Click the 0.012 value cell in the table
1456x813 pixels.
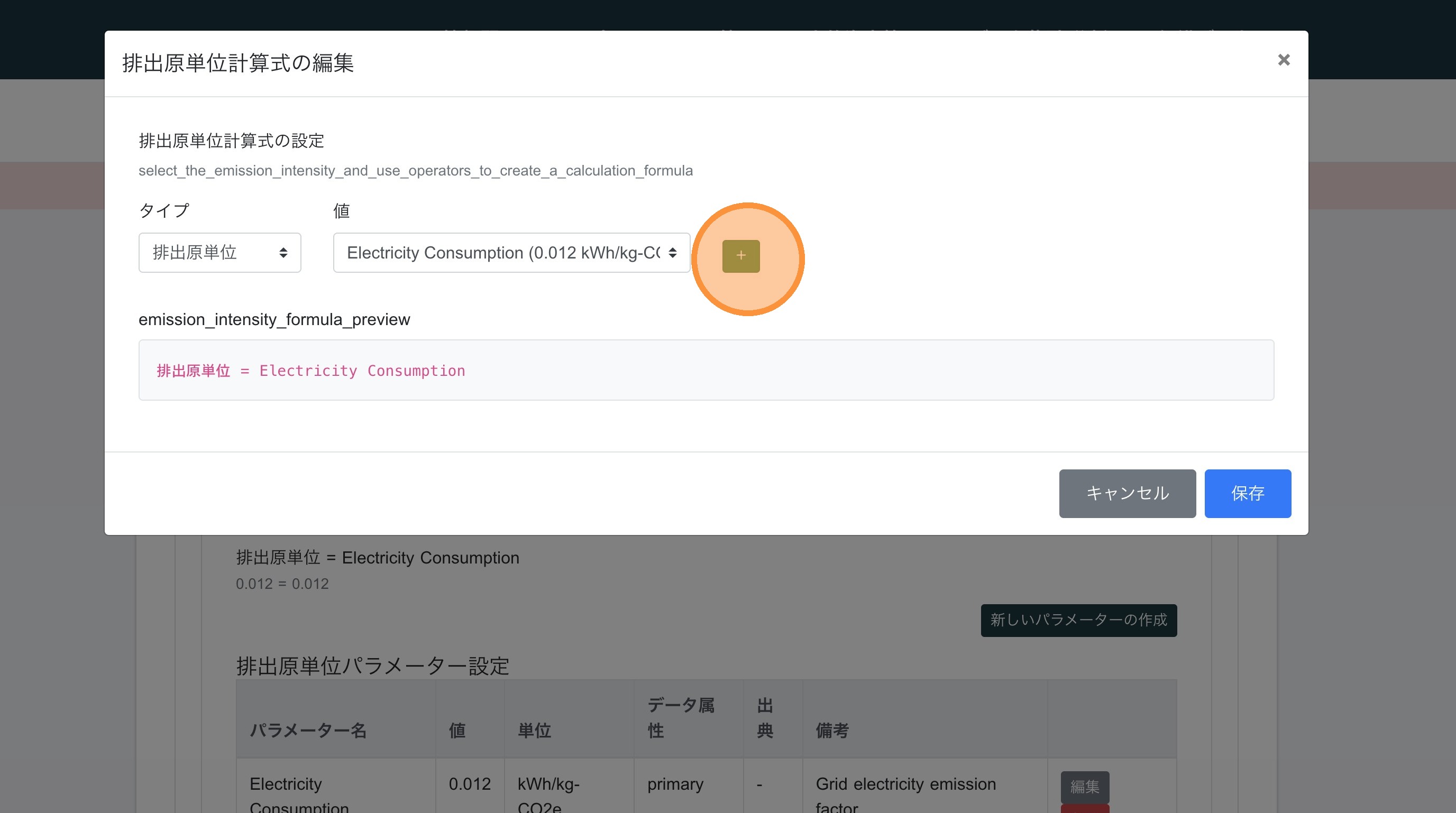469,783
